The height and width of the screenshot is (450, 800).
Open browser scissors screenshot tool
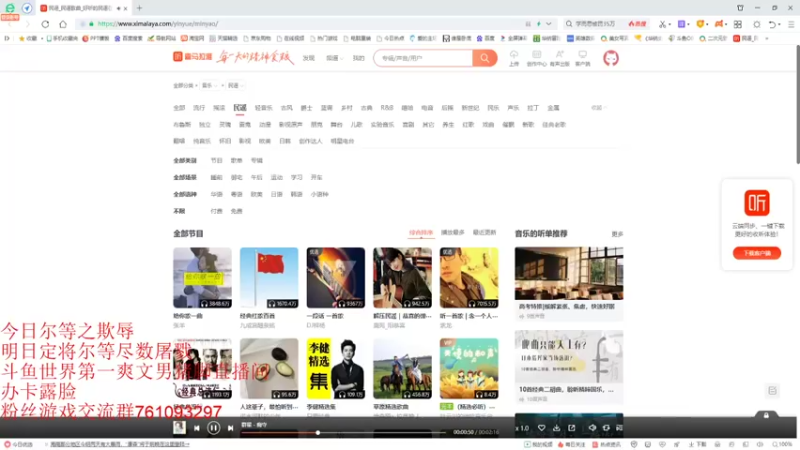point(662,24)
